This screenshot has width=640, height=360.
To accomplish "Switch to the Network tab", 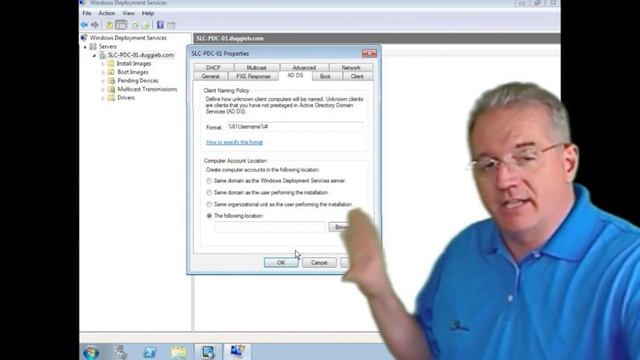I will 351,68.
